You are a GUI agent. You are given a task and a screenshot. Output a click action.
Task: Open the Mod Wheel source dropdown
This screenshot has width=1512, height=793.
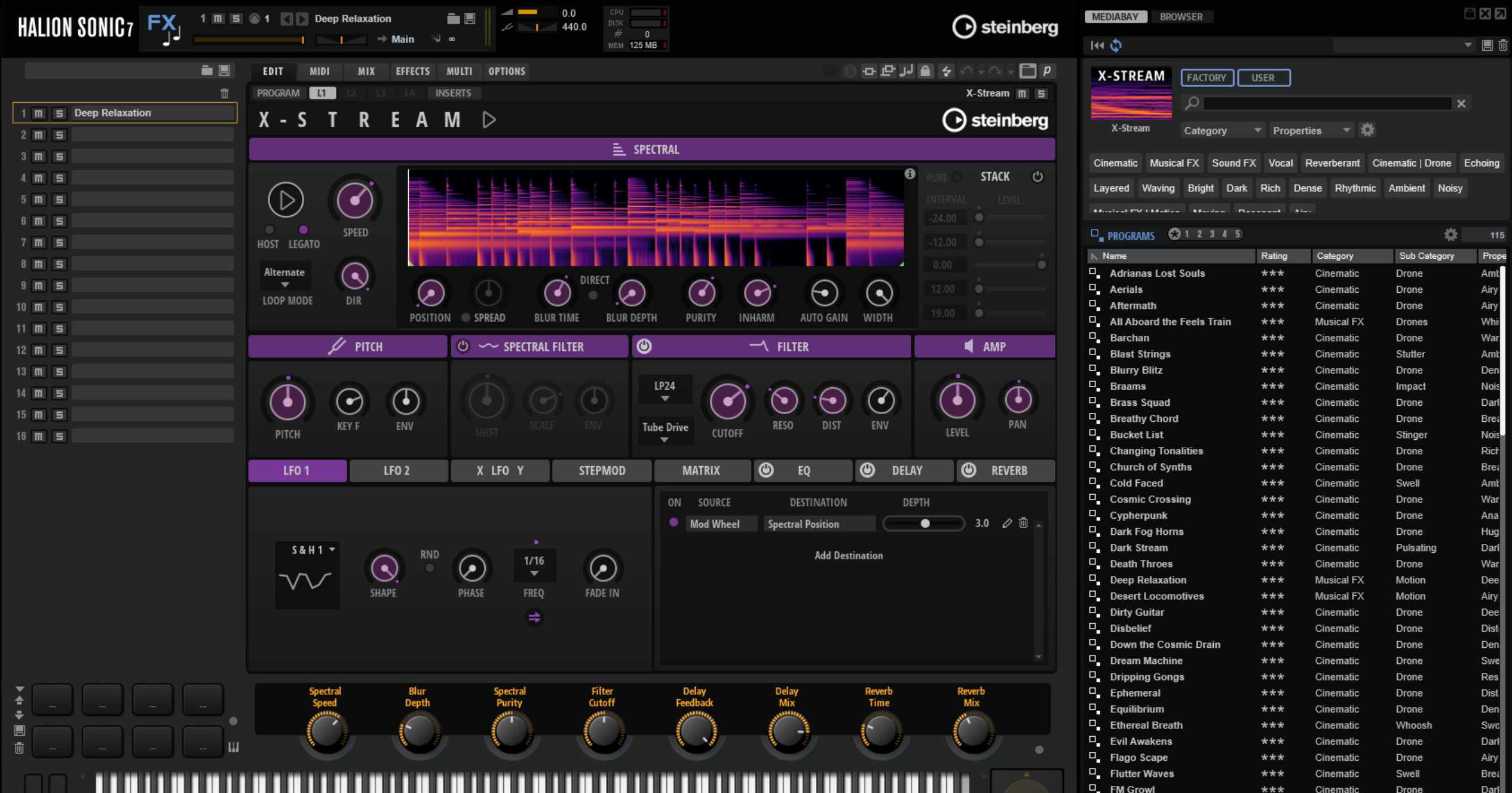721,524
